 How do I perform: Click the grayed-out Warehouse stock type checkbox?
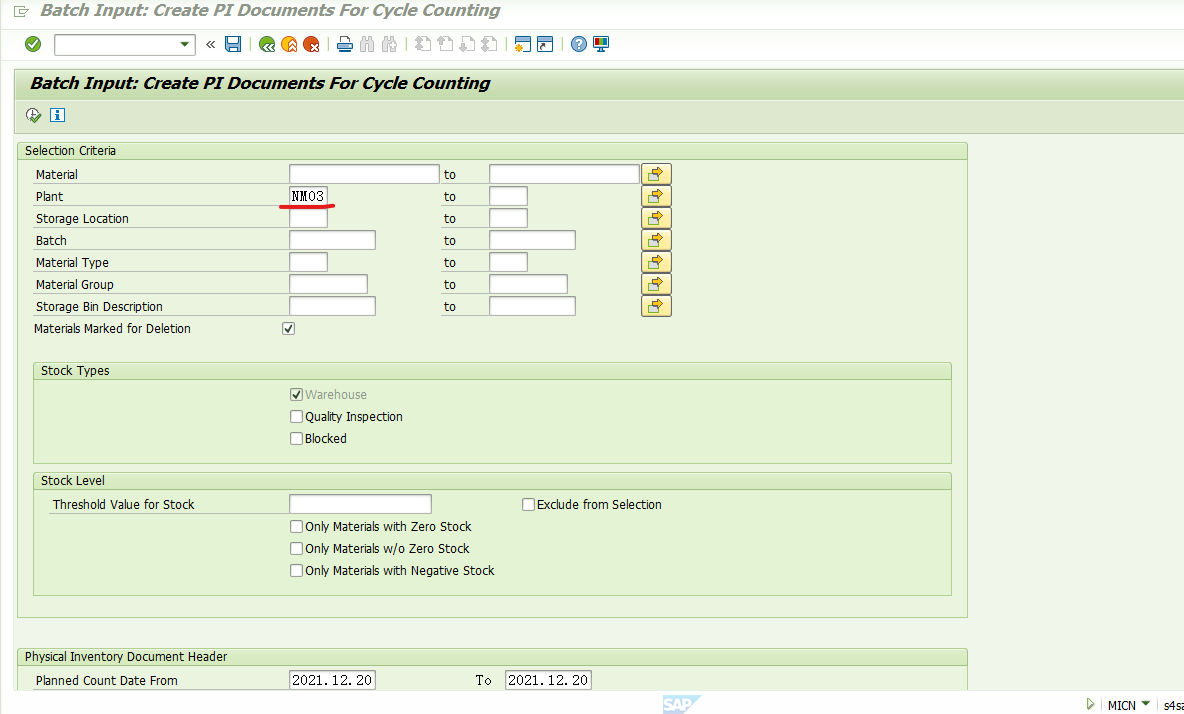tap(297, 395)
